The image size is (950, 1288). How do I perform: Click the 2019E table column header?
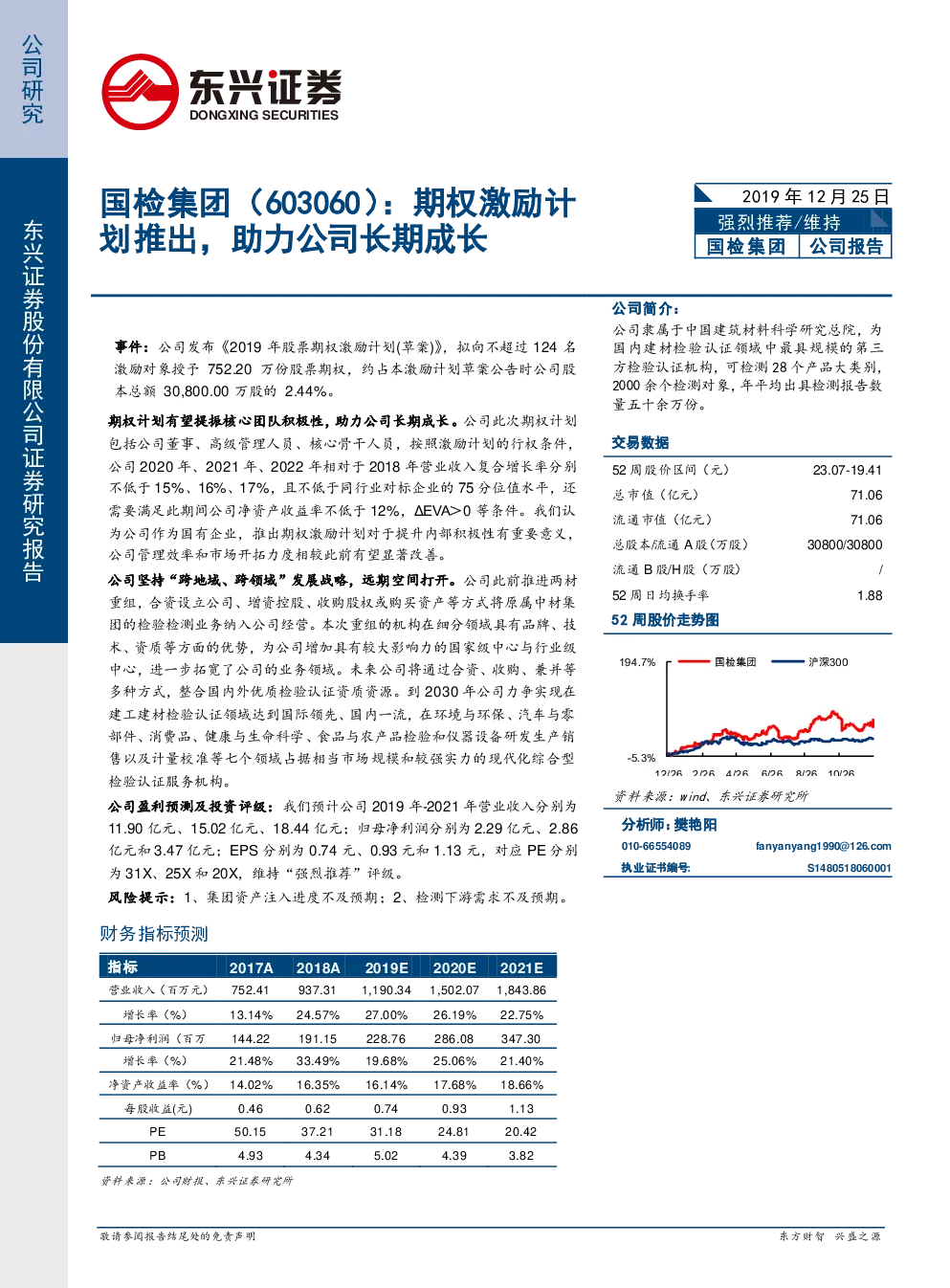tap(387, 967)
